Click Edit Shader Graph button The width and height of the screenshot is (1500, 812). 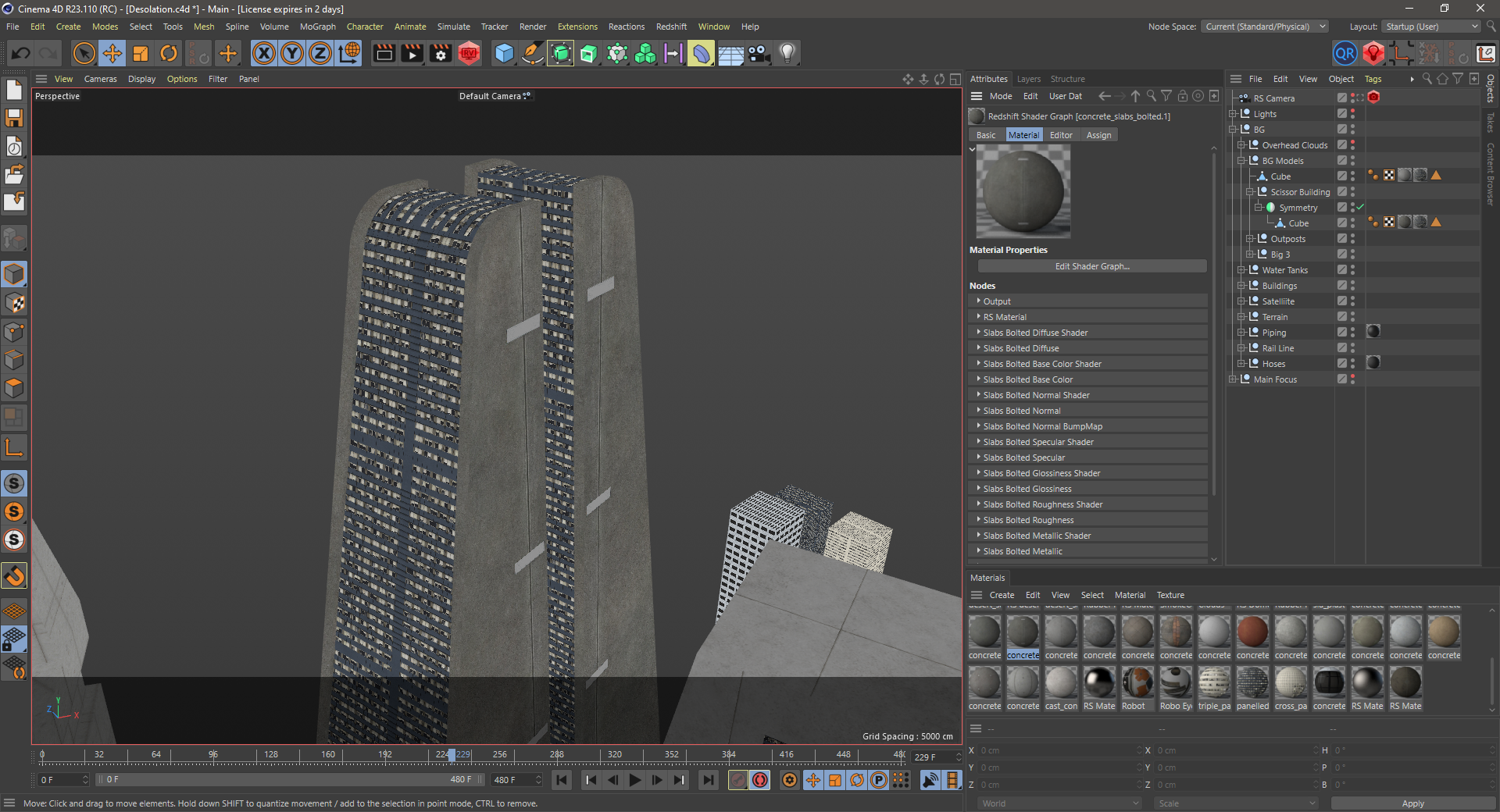click(x=1091, y=266)
